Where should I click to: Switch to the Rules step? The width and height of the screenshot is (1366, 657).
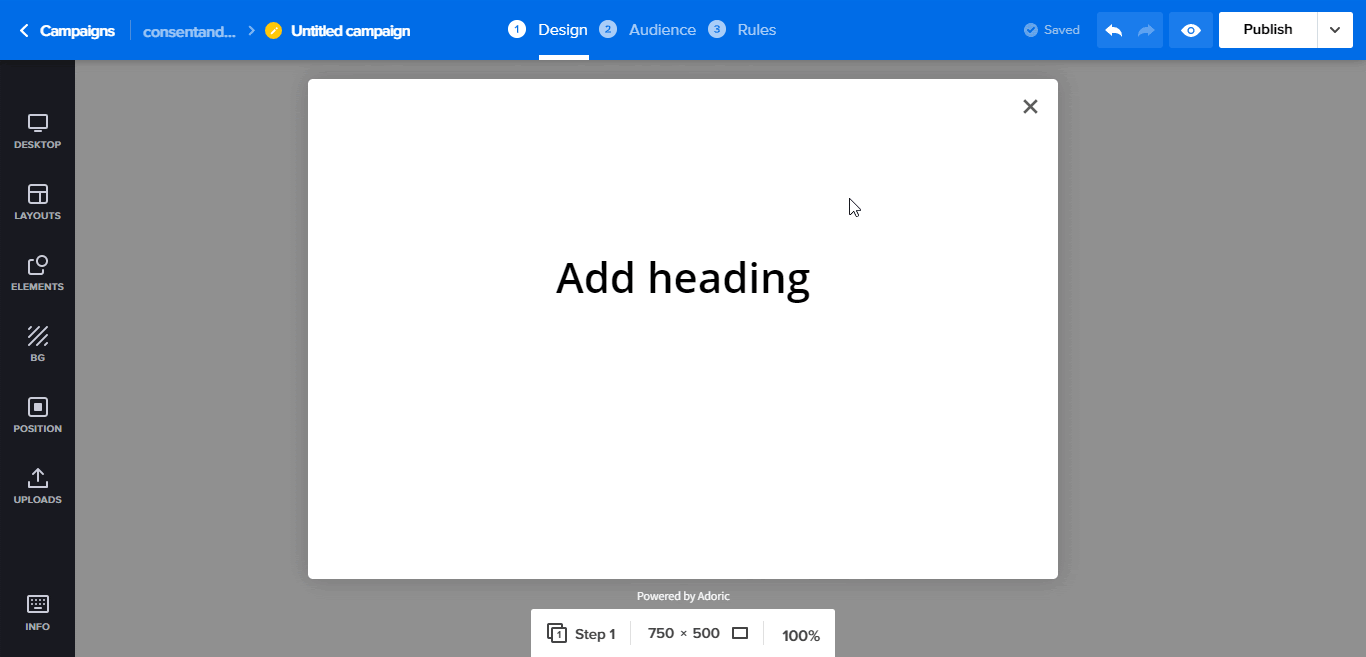click(x=756, y=29)
